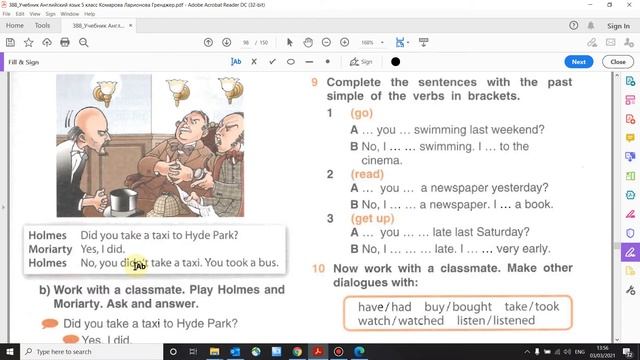Click the Windows Start button

pyautogui.click(x=9, y=351)
